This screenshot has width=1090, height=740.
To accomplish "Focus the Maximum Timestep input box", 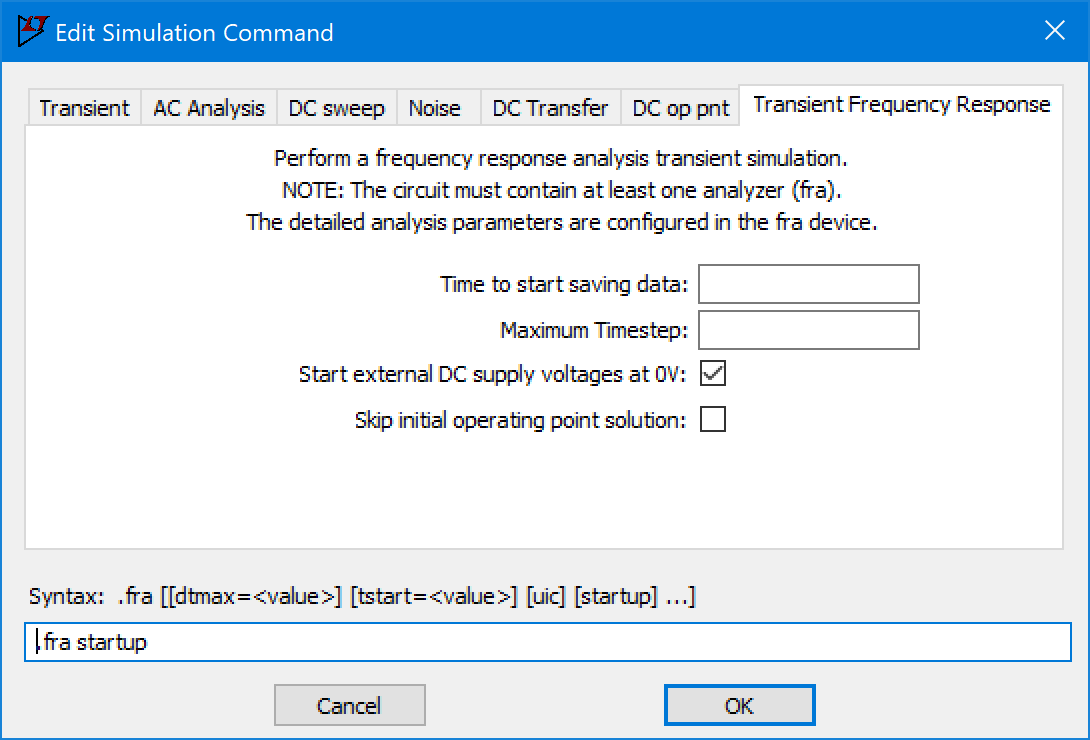I will click(x=808, y=330).
